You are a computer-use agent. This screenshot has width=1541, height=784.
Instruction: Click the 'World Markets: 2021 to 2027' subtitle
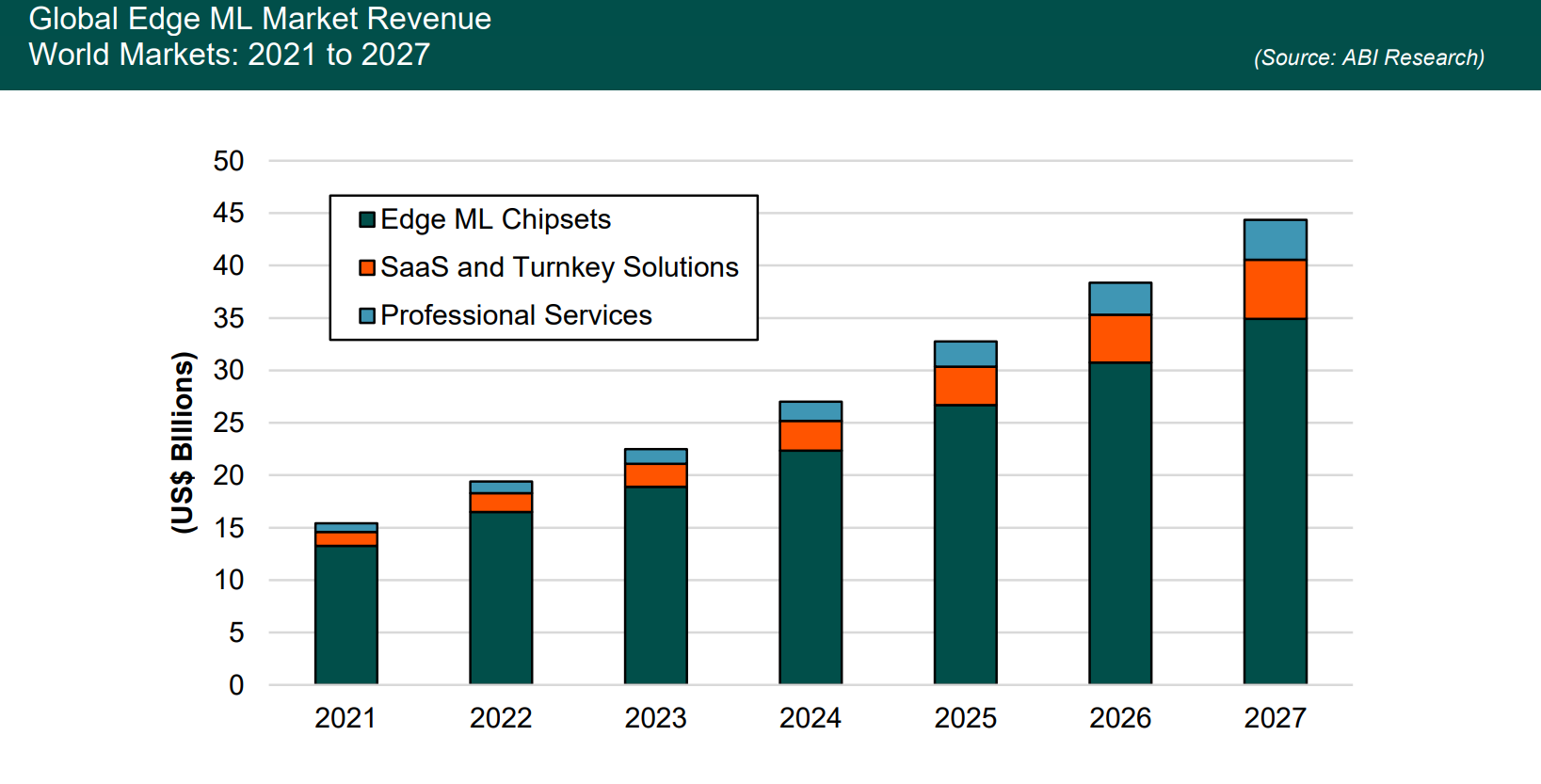(x=229, y=55)
